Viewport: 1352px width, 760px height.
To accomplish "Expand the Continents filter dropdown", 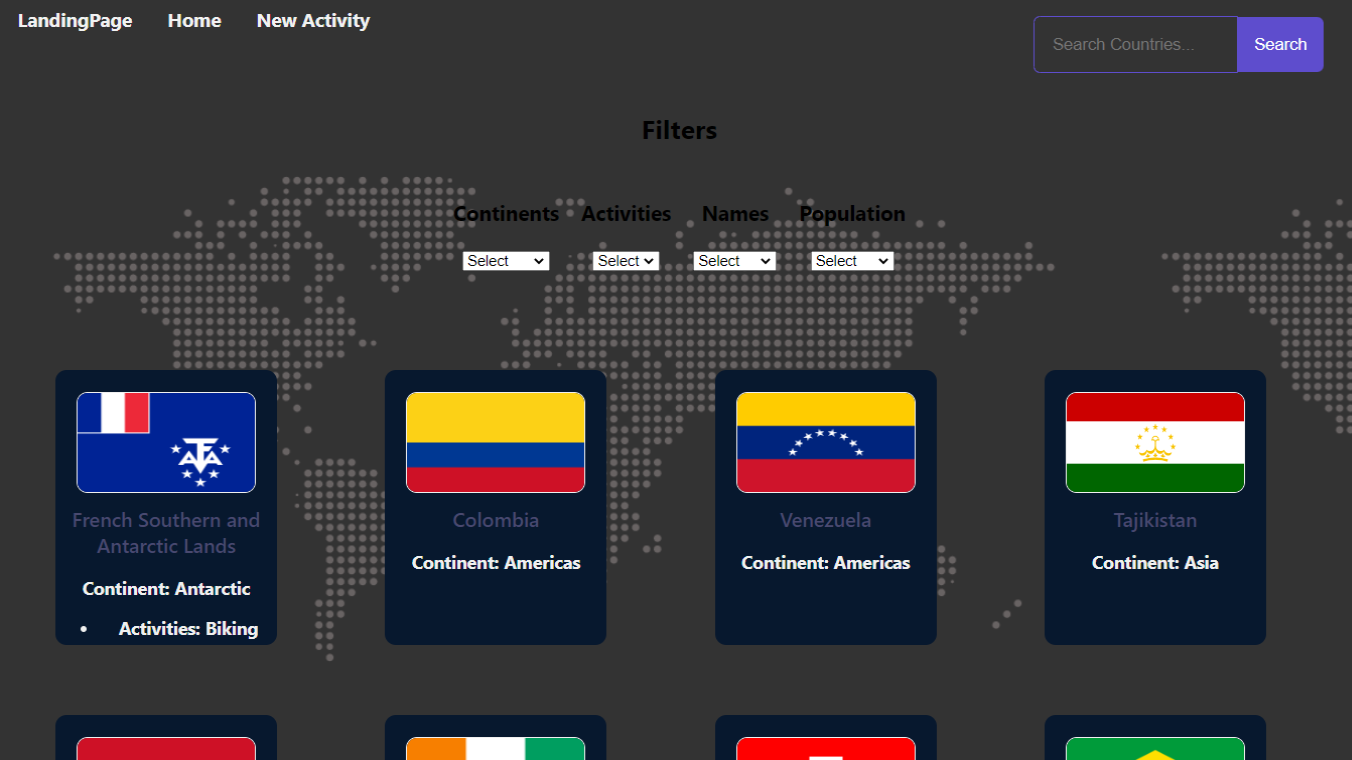I will click(506, 261).
